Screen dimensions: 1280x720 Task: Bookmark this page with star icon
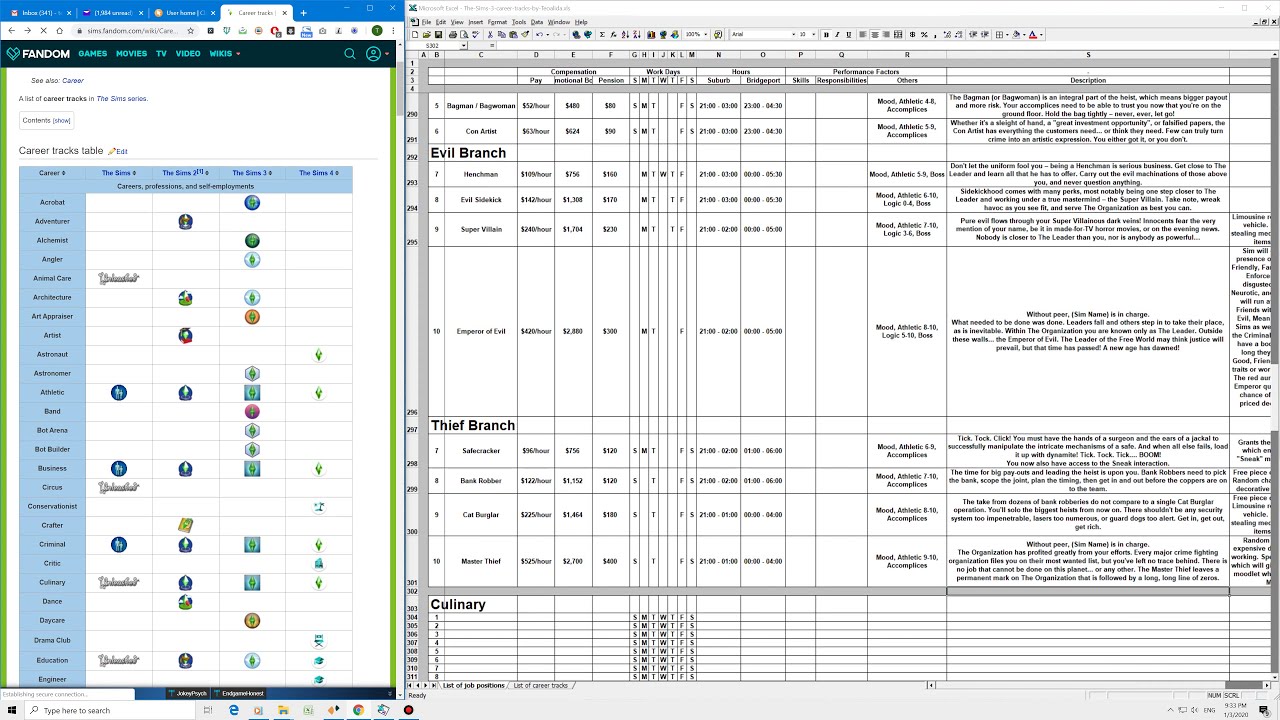[191, 31]
